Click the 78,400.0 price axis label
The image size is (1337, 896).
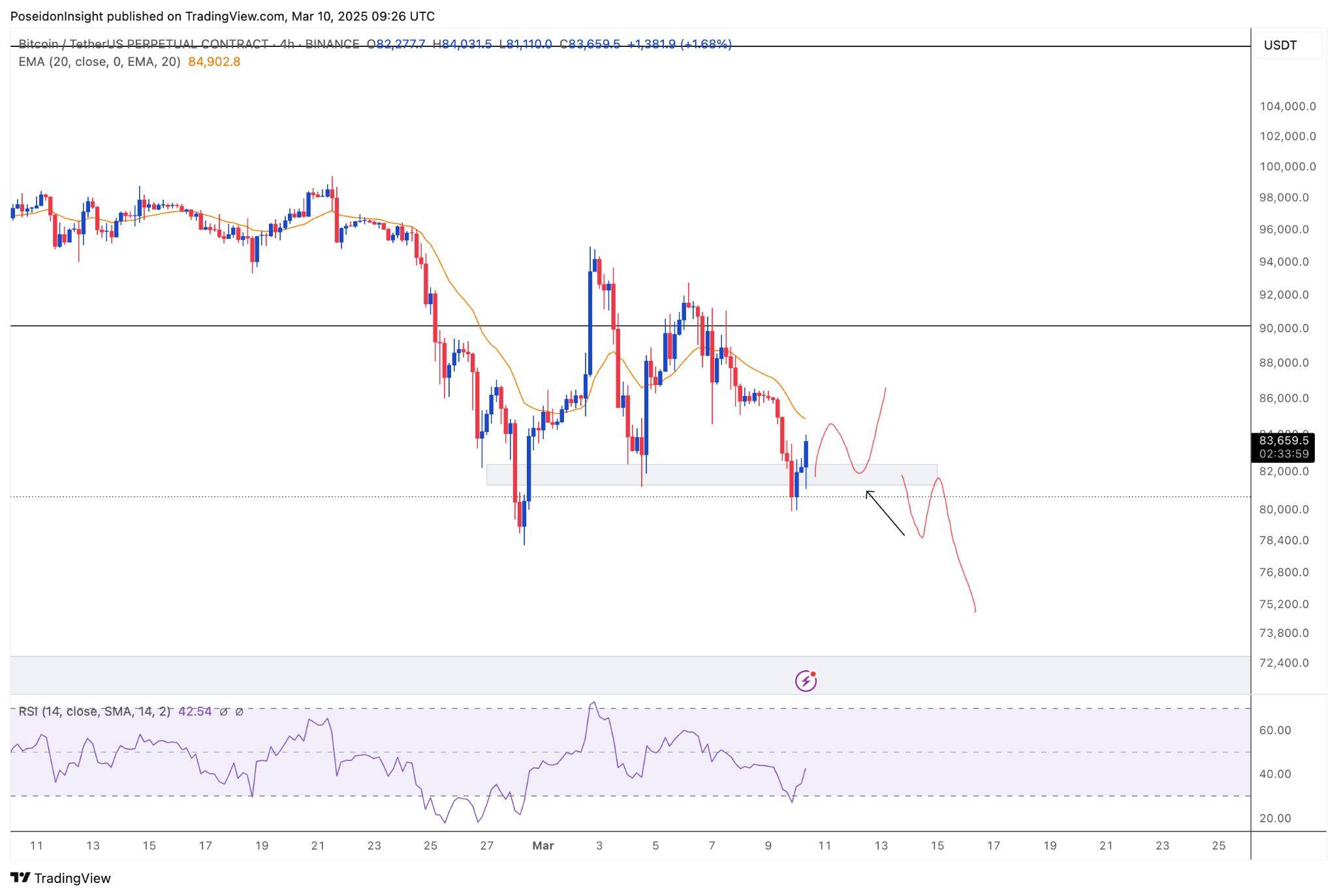1284,540
